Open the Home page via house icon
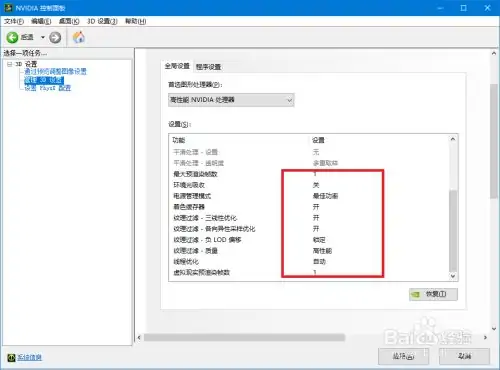Viewport: 500px width, 370px height. [79, 37]
